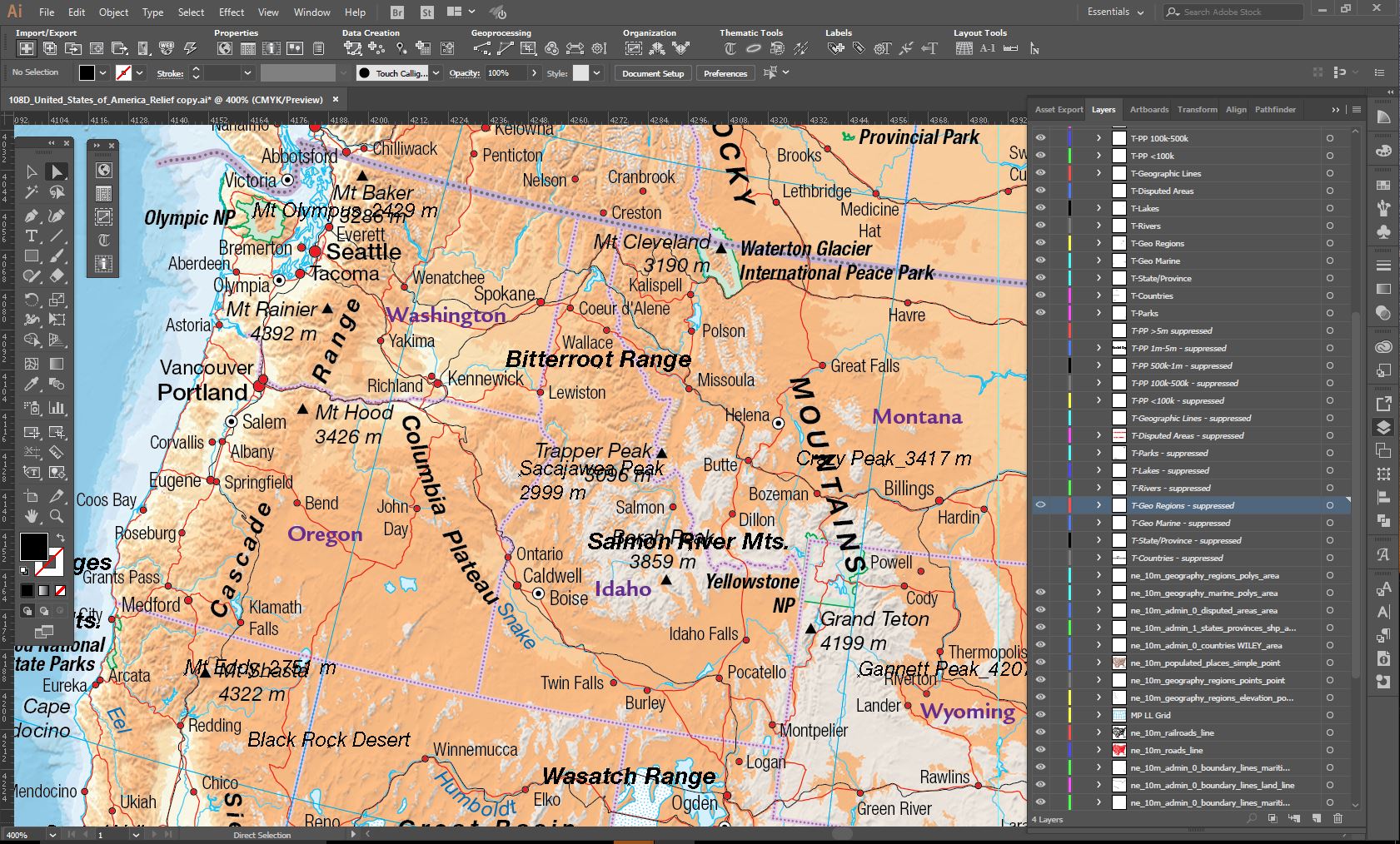Viewport: 1400px width, 844px height.
Task: Open the Touch Callig brush dropdown
Action: pyautogui.click(x=436, y=73)
